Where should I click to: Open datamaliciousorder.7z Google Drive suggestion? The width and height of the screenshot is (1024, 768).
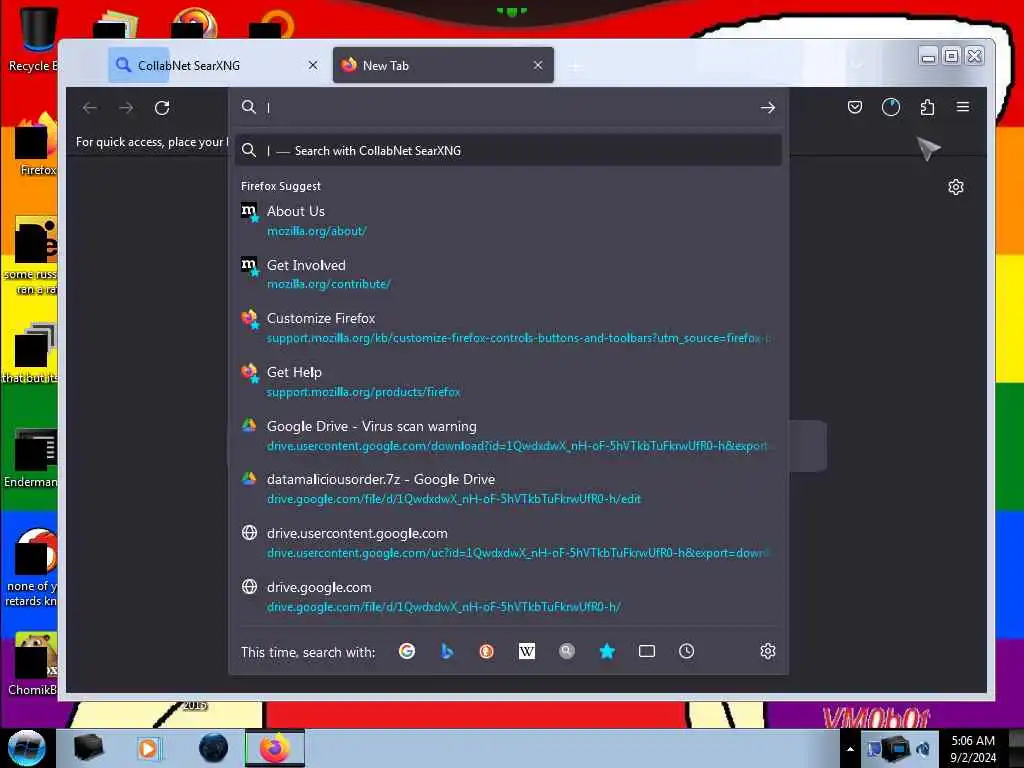point(508,489)
